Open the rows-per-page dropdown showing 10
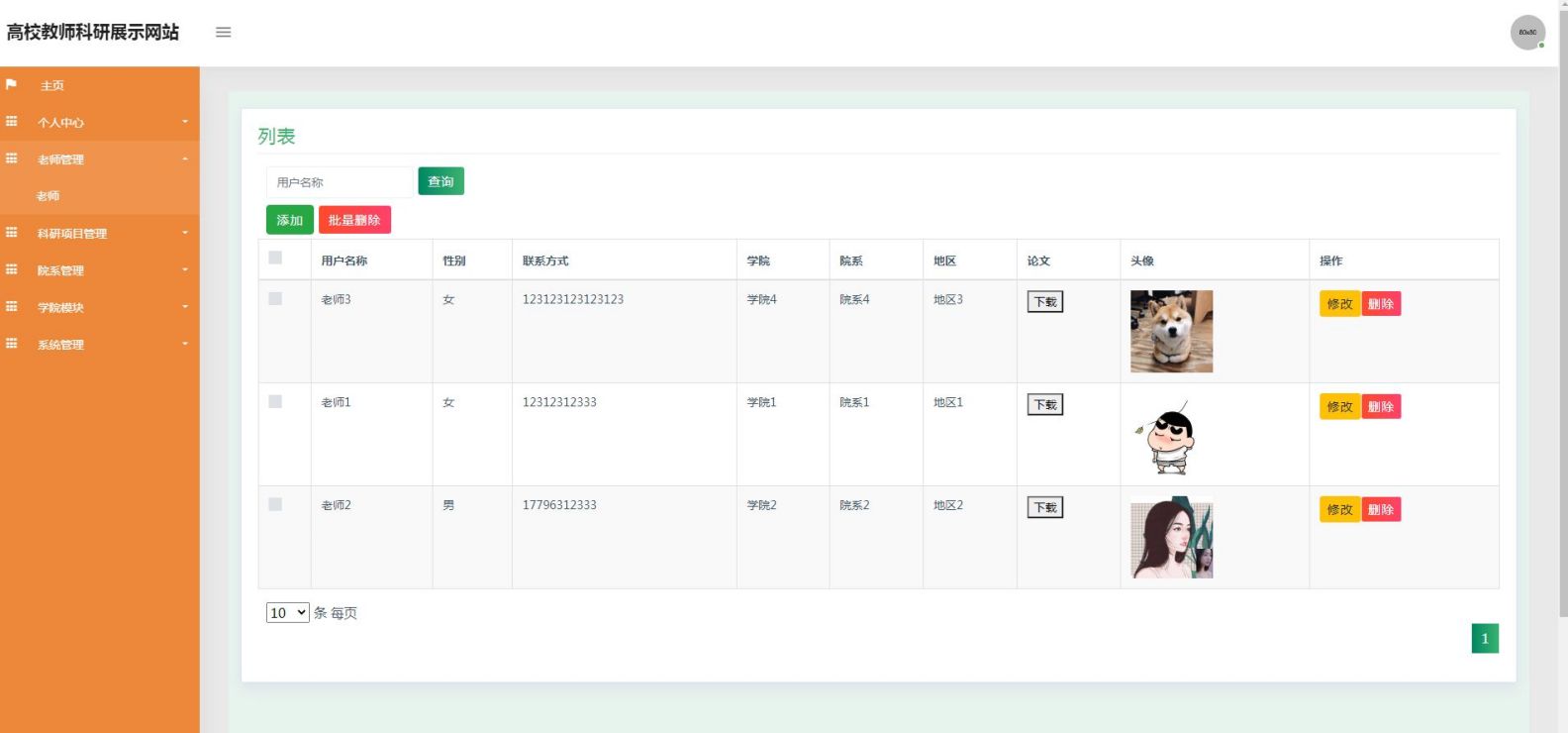This screenshot has width=1568, height=733. pyautogui.click(x=287, y=613)
